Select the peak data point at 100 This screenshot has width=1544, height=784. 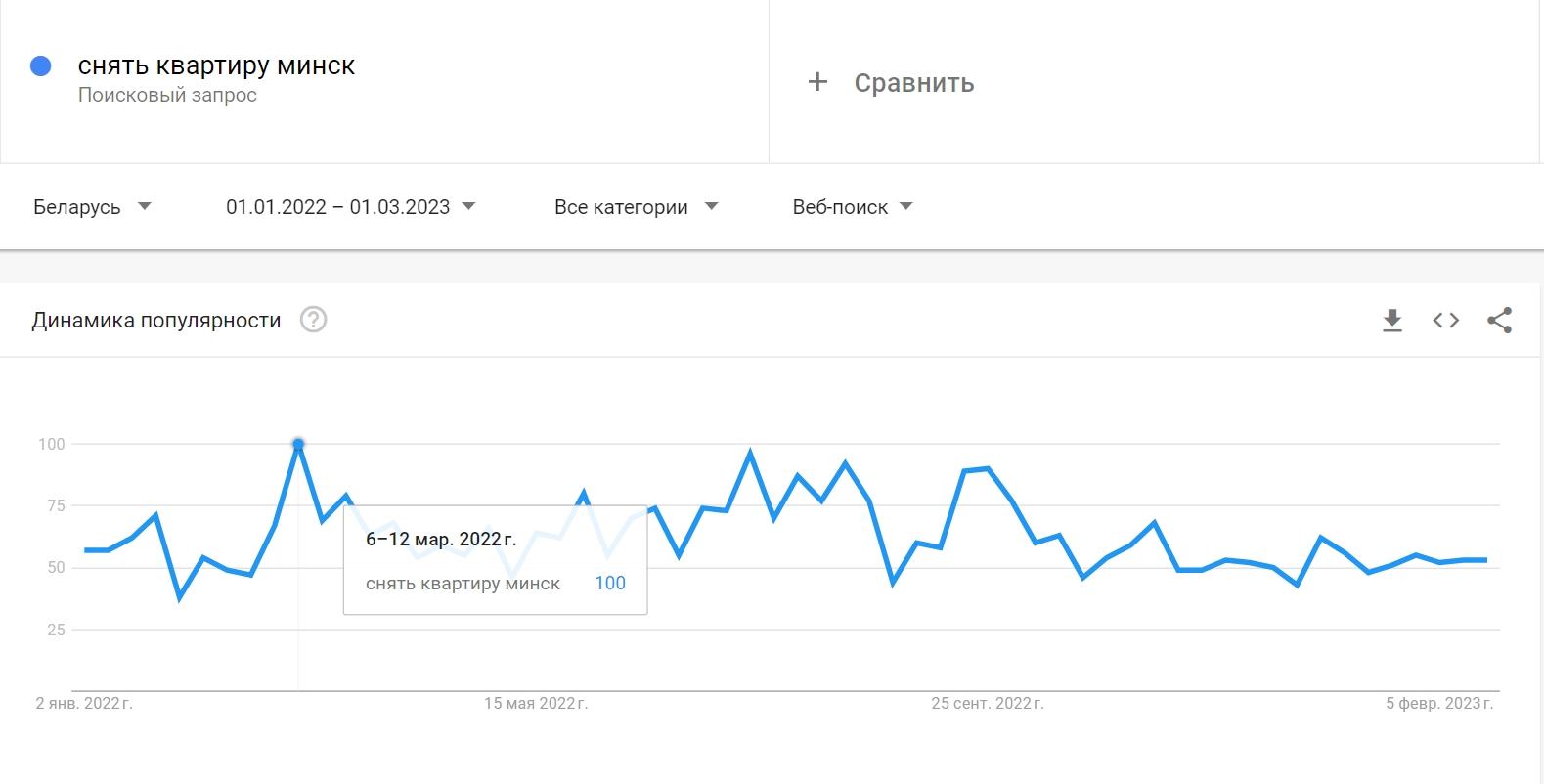[298, 445]
